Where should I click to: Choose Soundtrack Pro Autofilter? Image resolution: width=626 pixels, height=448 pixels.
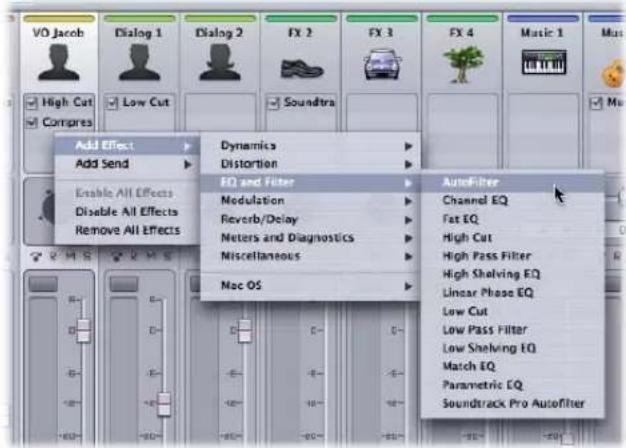[513, 403]
